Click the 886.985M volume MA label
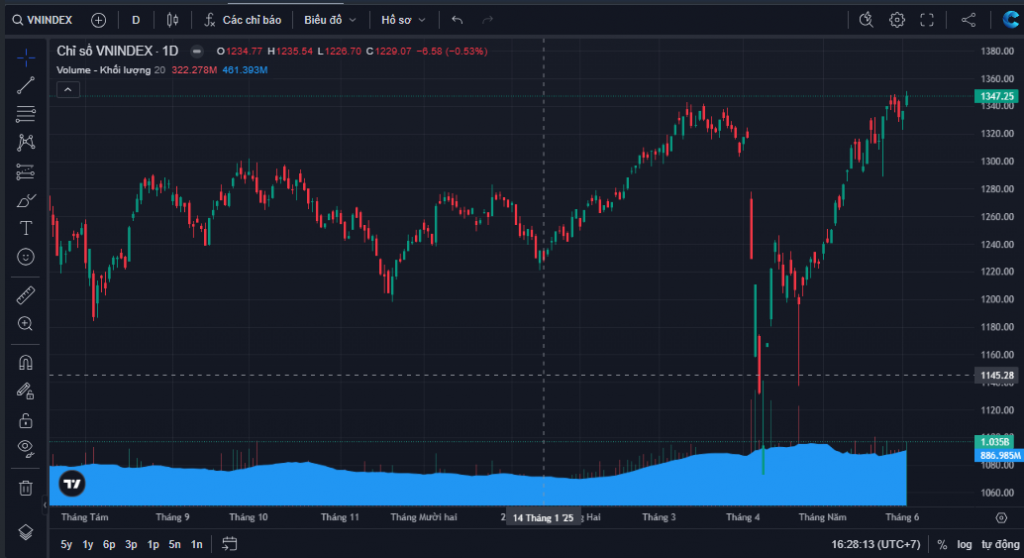The height and width of the screenshot is (558, 1024). click(x=999, y=455)
